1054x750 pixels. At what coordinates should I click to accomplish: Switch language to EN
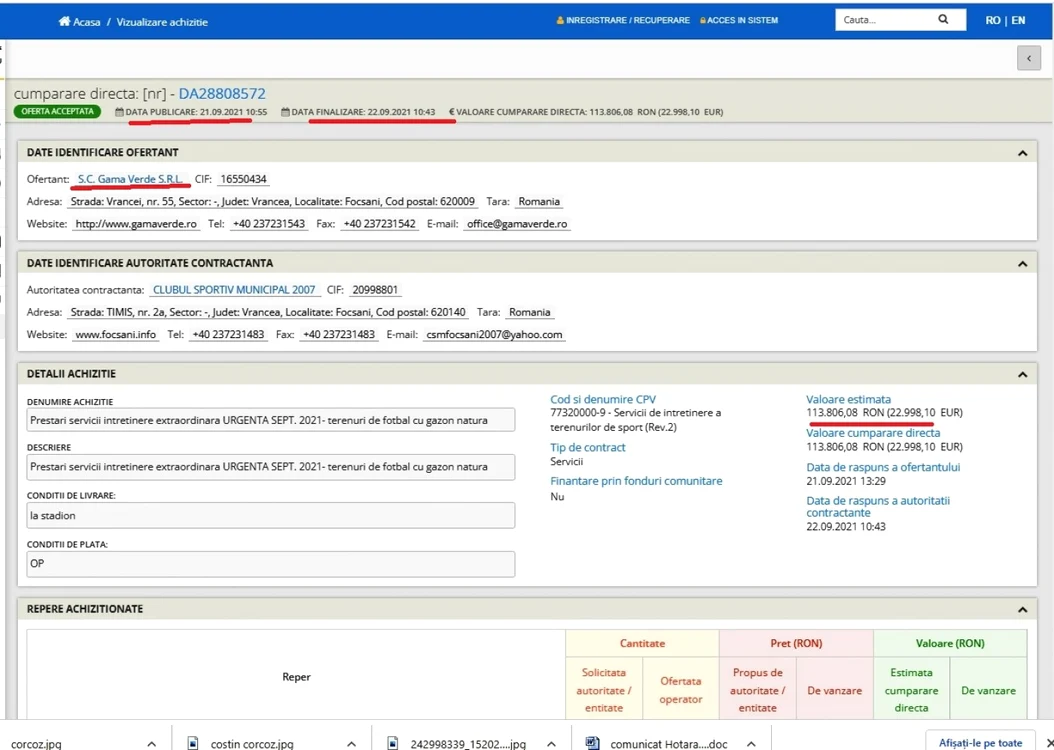(1018, 20)
